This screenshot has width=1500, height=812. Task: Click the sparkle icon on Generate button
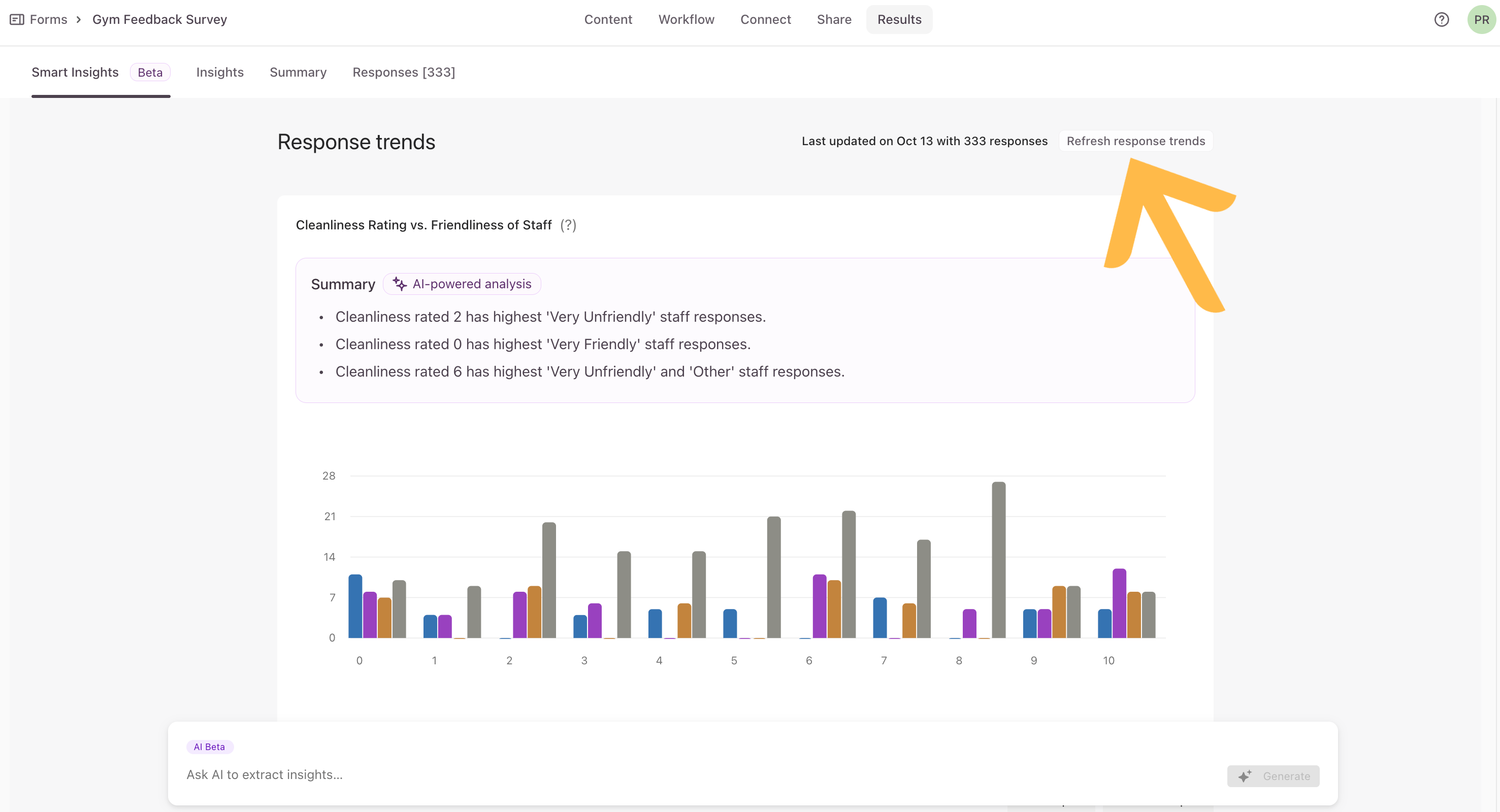pos(1245,776)
